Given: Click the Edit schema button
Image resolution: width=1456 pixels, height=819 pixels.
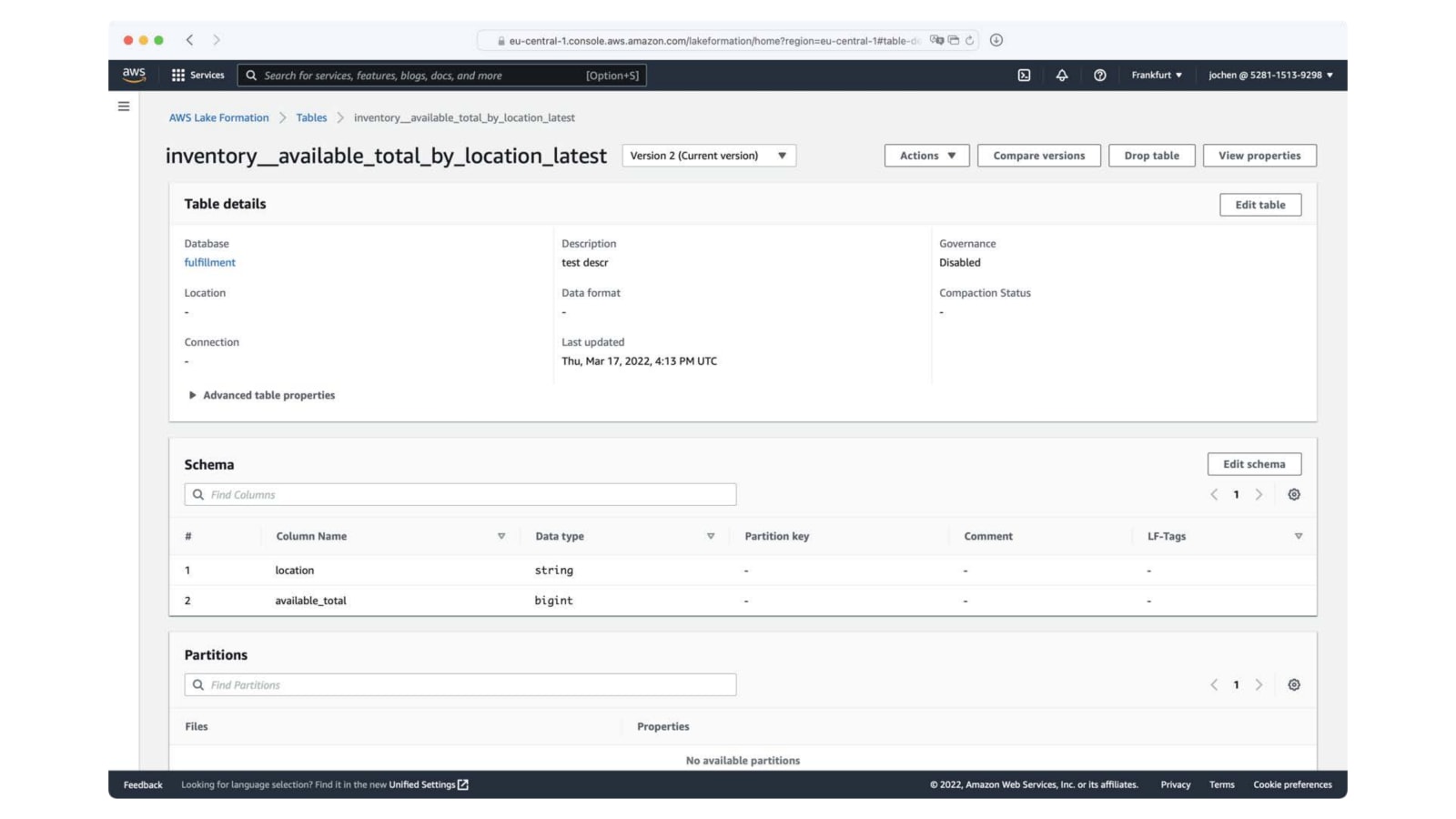Looking at the screenshot, I should point(1254,464).
